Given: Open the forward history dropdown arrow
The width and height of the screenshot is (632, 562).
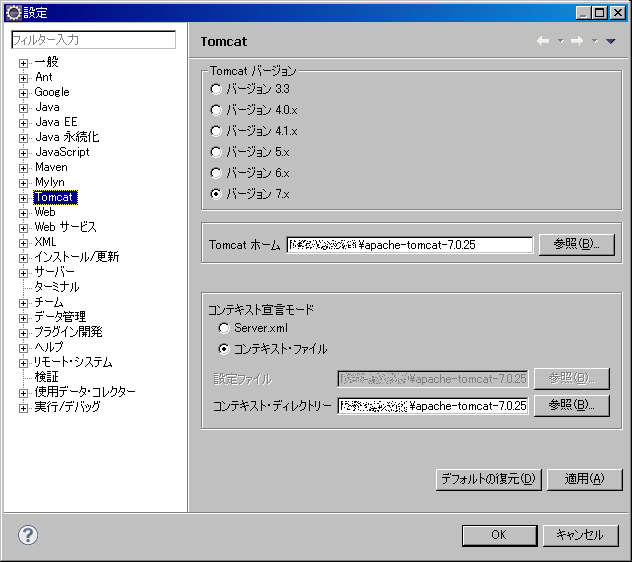Looking at the screenshot, I should pos(595,41).
